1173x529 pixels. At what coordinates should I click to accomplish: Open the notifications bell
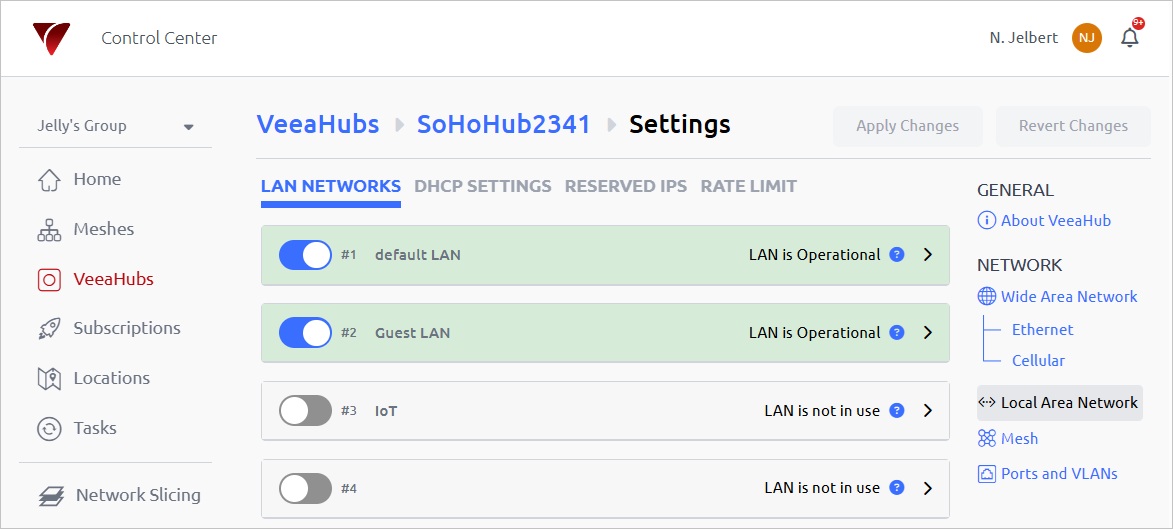[x=1130, y=37]
